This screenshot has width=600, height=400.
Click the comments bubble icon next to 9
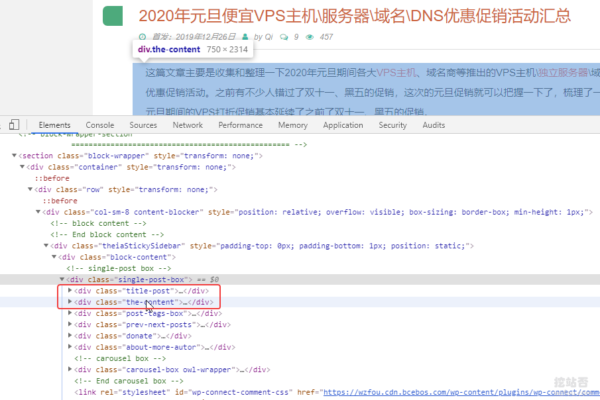coord(284,37)
